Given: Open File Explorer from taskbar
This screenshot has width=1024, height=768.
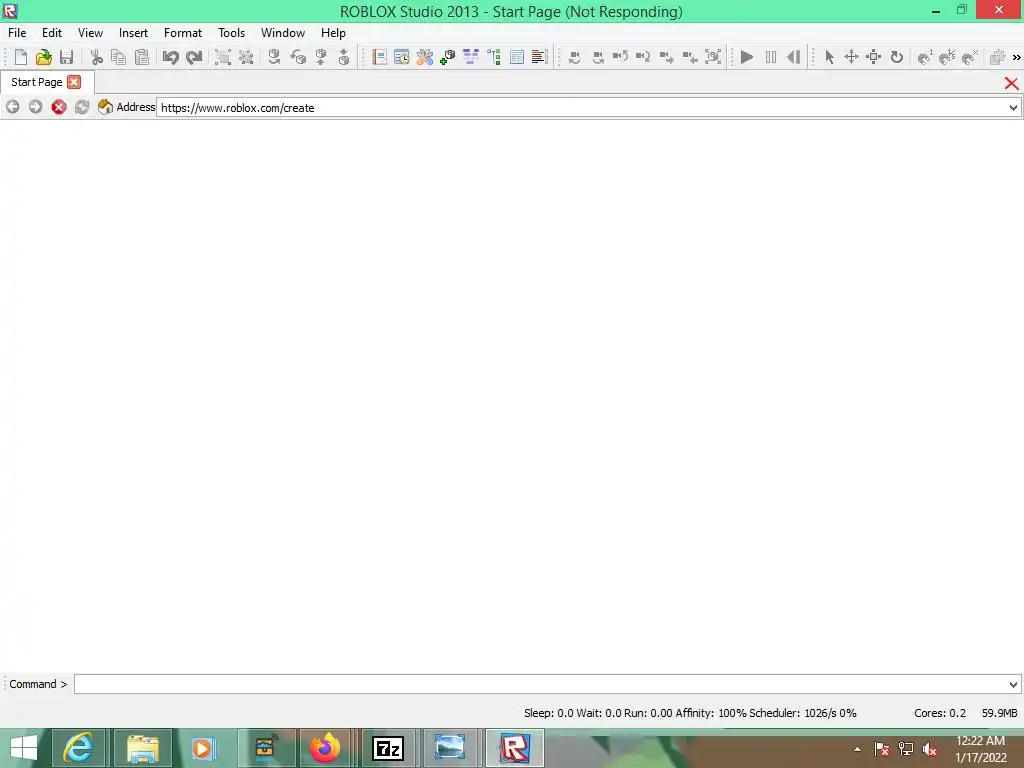Looking at the screenshot, I should (142, 748).
